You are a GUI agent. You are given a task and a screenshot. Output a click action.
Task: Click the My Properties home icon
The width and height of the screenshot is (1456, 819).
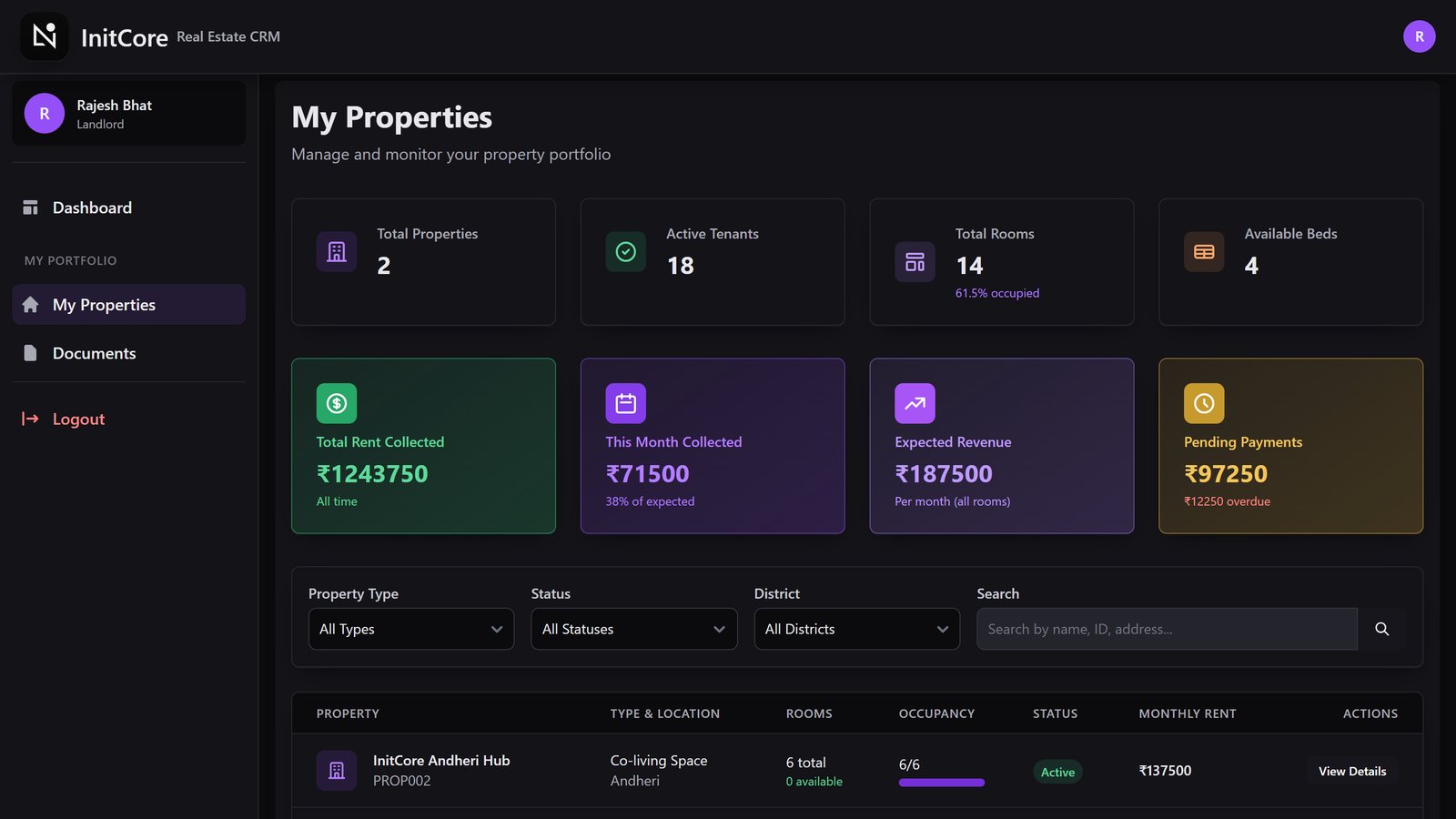[30, 305]
